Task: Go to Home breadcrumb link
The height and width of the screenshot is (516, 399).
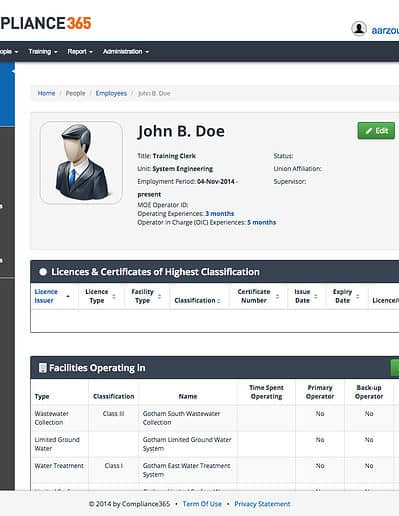Action: click(x=46, y=93)
